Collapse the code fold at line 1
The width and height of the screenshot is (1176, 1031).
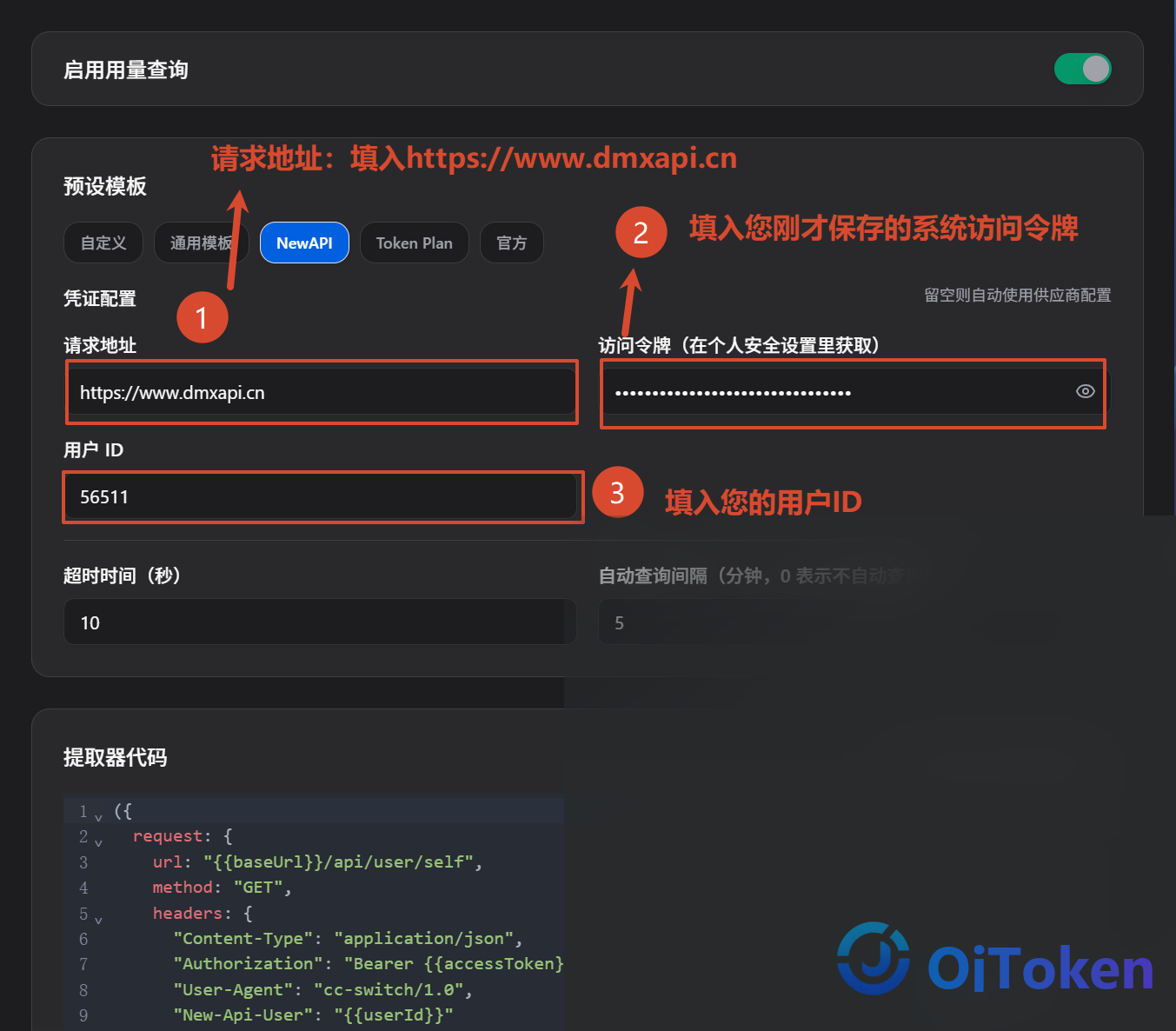pyautogui.click(x=98, y=817)
